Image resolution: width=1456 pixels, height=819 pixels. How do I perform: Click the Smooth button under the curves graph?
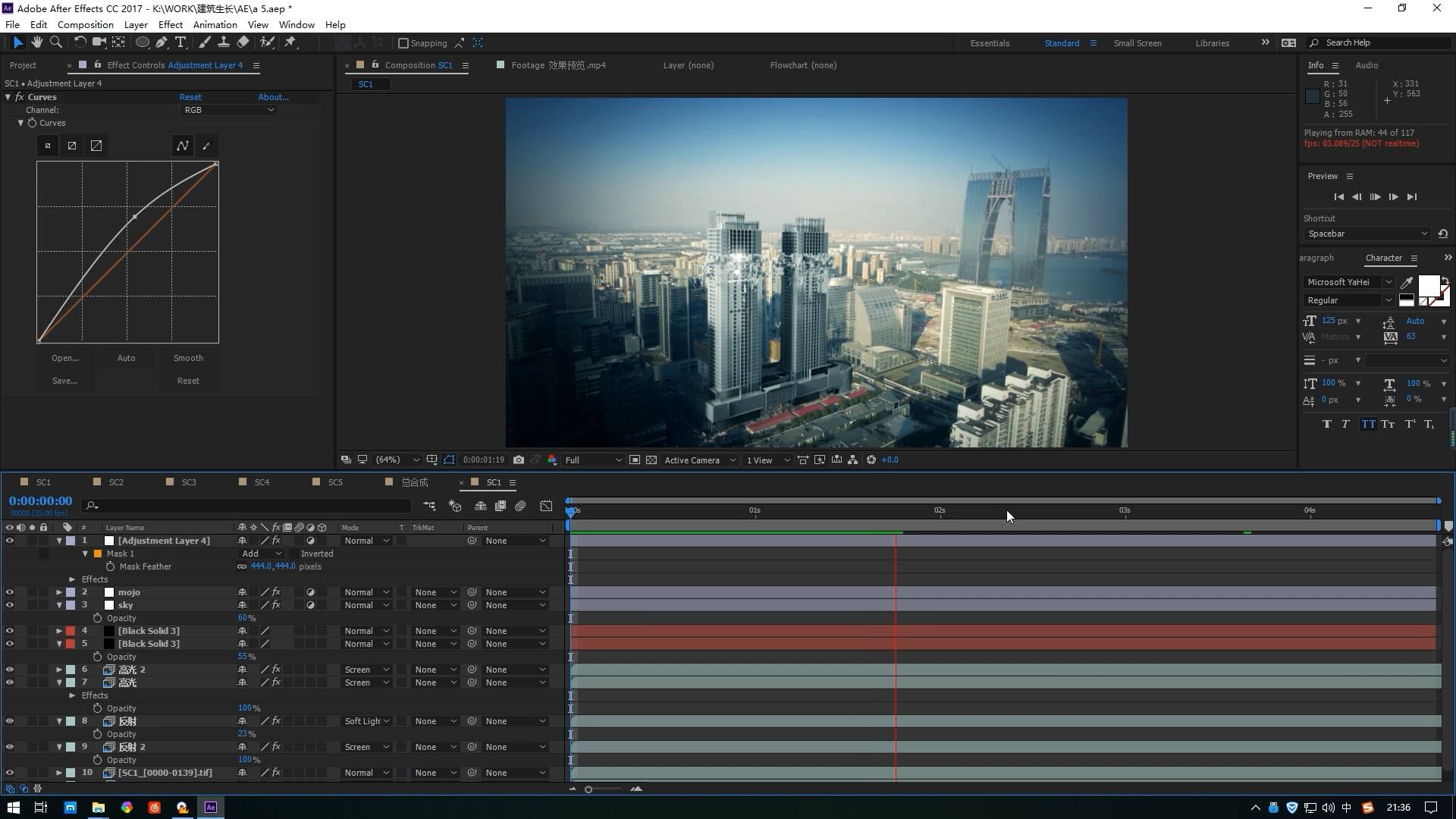(x=188, y=358)
